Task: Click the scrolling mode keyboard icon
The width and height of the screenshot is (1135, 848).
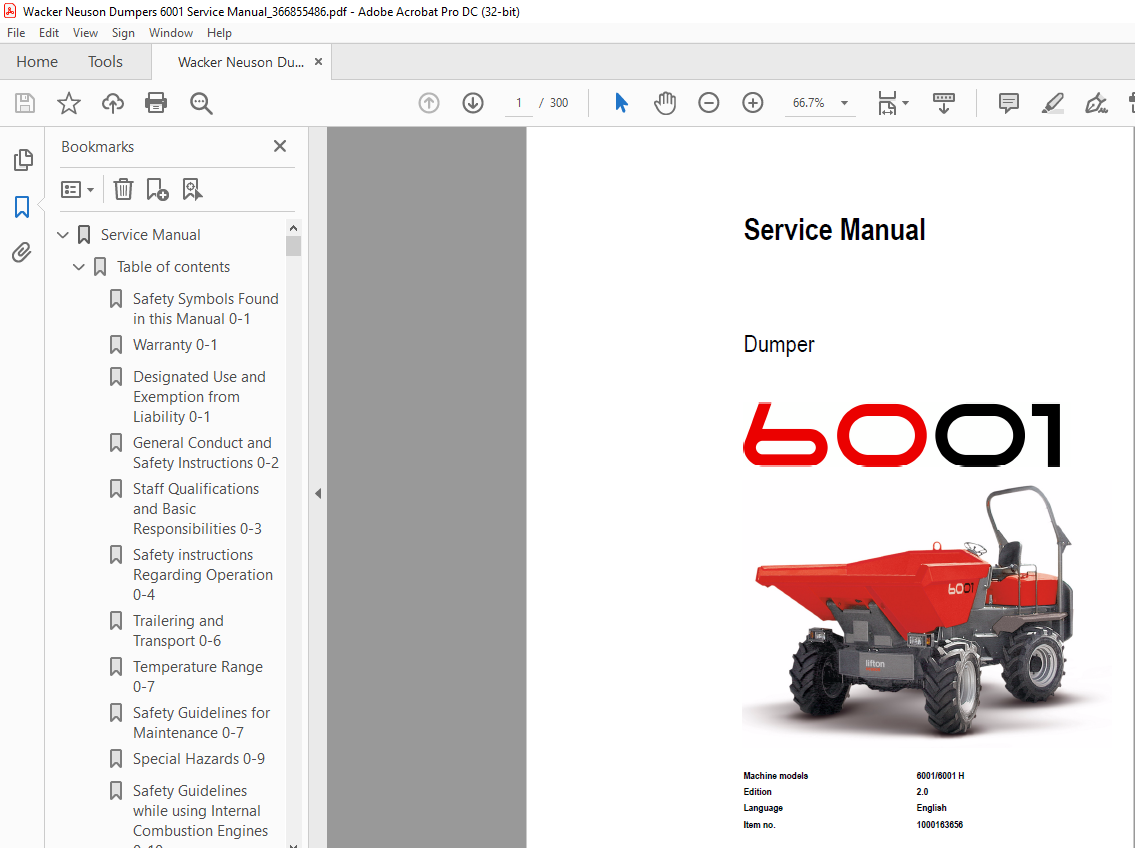Action: coord(943,103)
